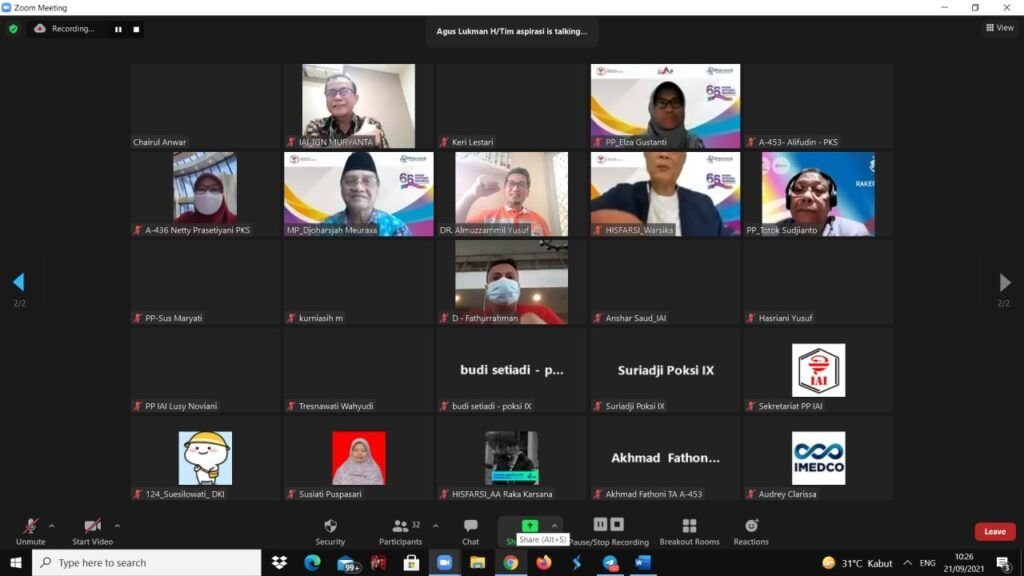
Task: Open the Chat panel
Action: tap(470, 531)
